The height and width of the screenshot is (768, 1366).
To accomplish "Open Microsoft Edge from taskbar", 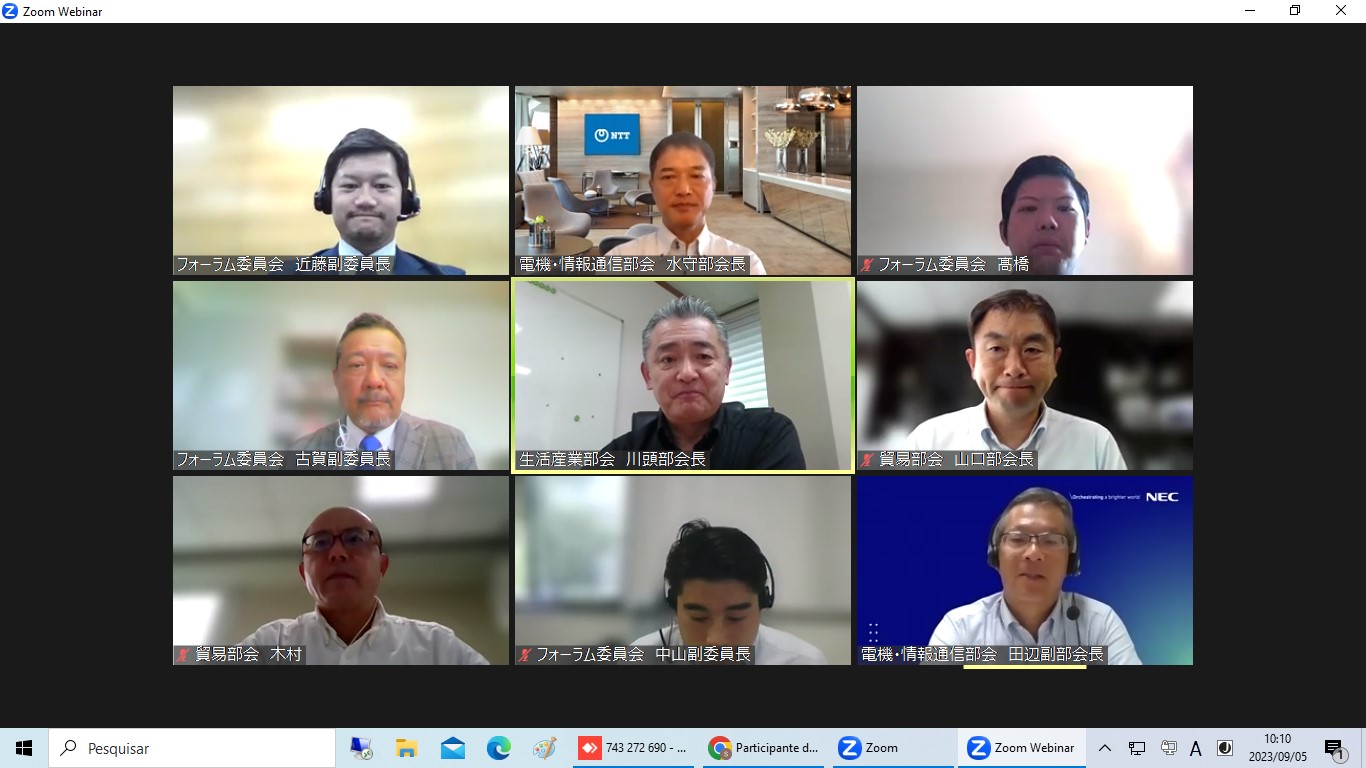I will point(499,748).
